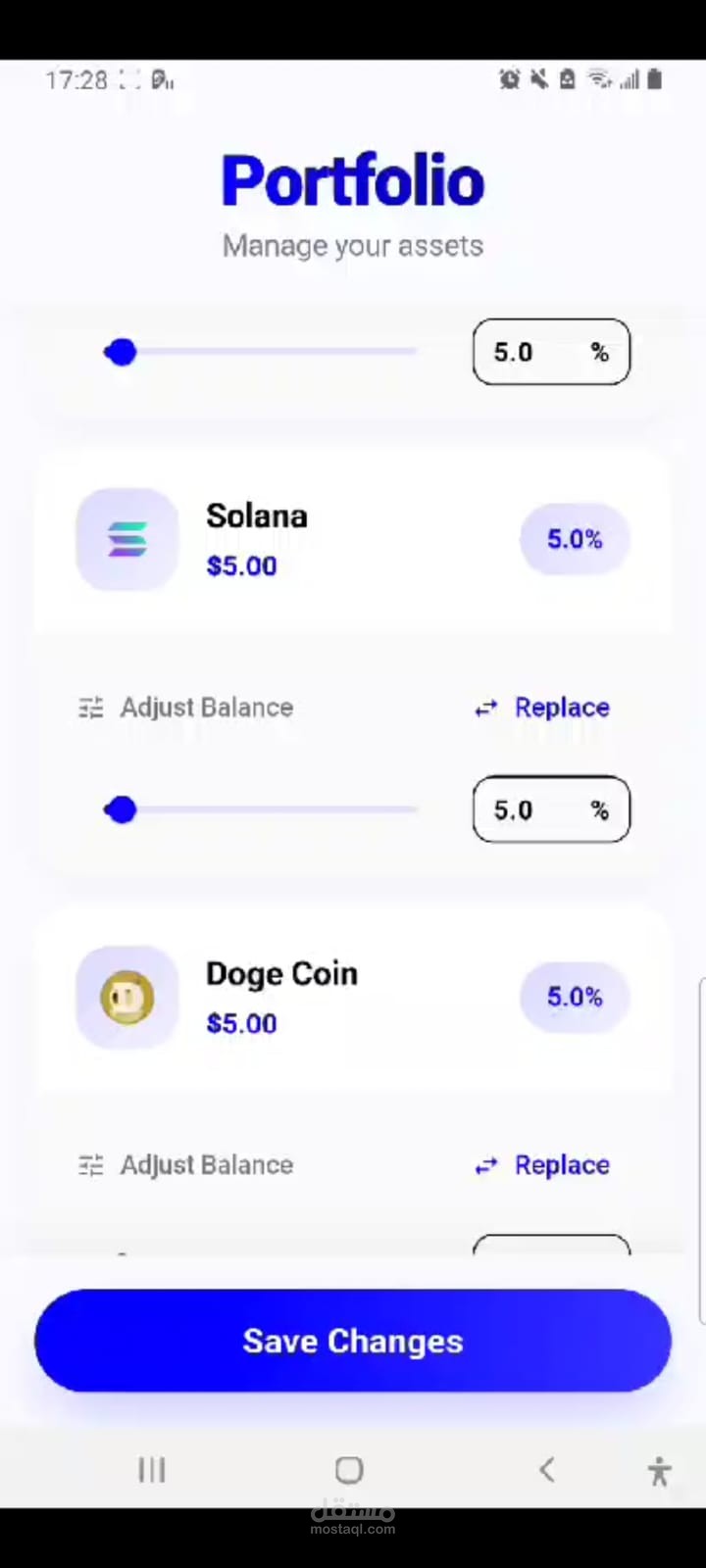Edit the Solana percentage input field
This screenshot has width=706, height=1568.
(x=551, y=809)
